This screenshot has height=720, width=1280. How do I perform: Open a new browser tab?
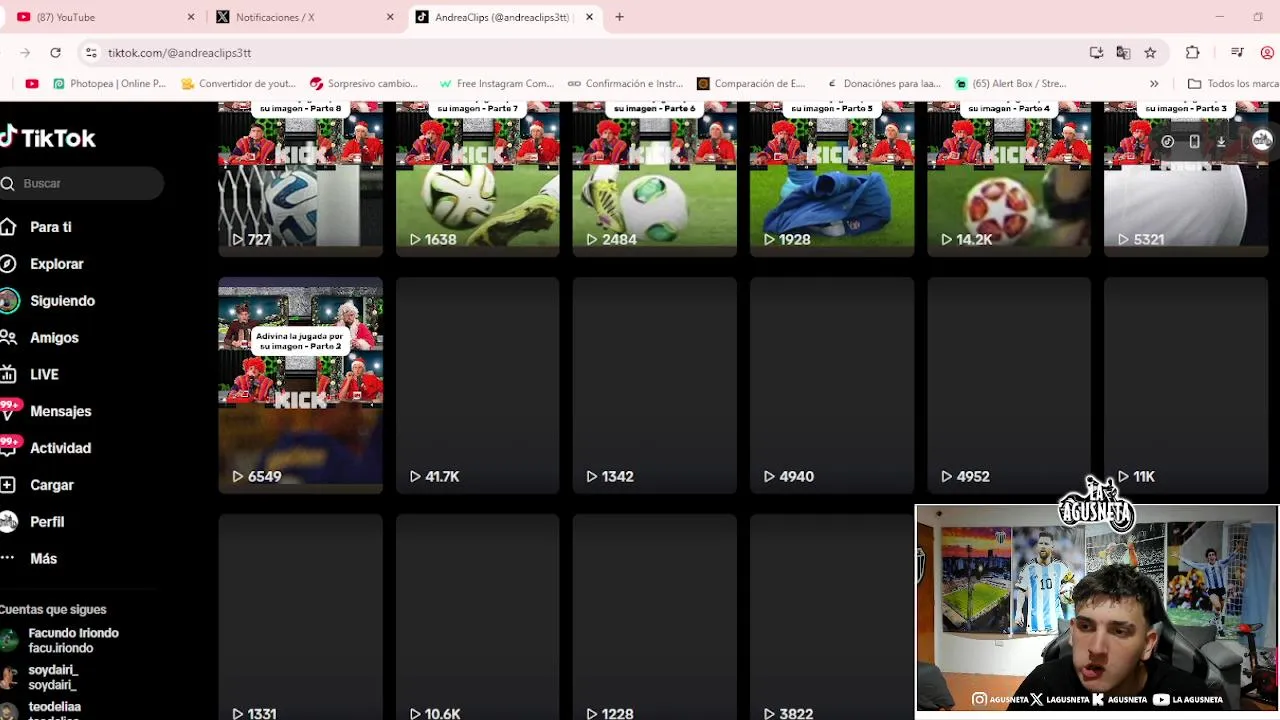[x=619, y=17]
